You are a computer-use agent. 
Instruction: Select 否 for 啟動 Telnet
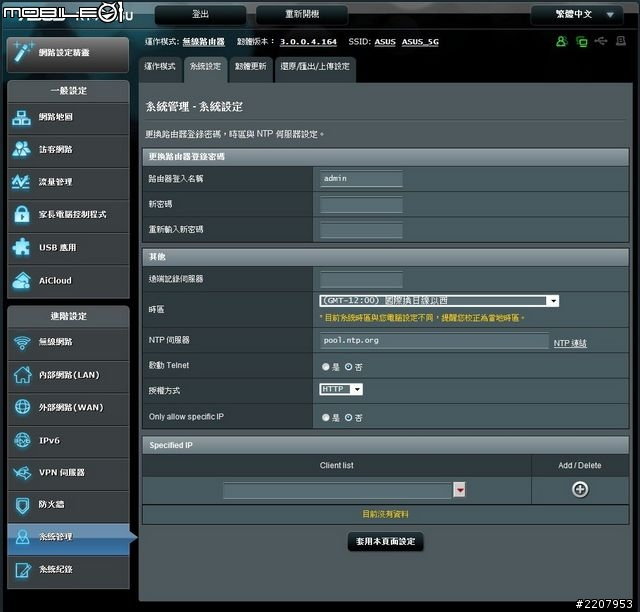click(x=348, y=367)
